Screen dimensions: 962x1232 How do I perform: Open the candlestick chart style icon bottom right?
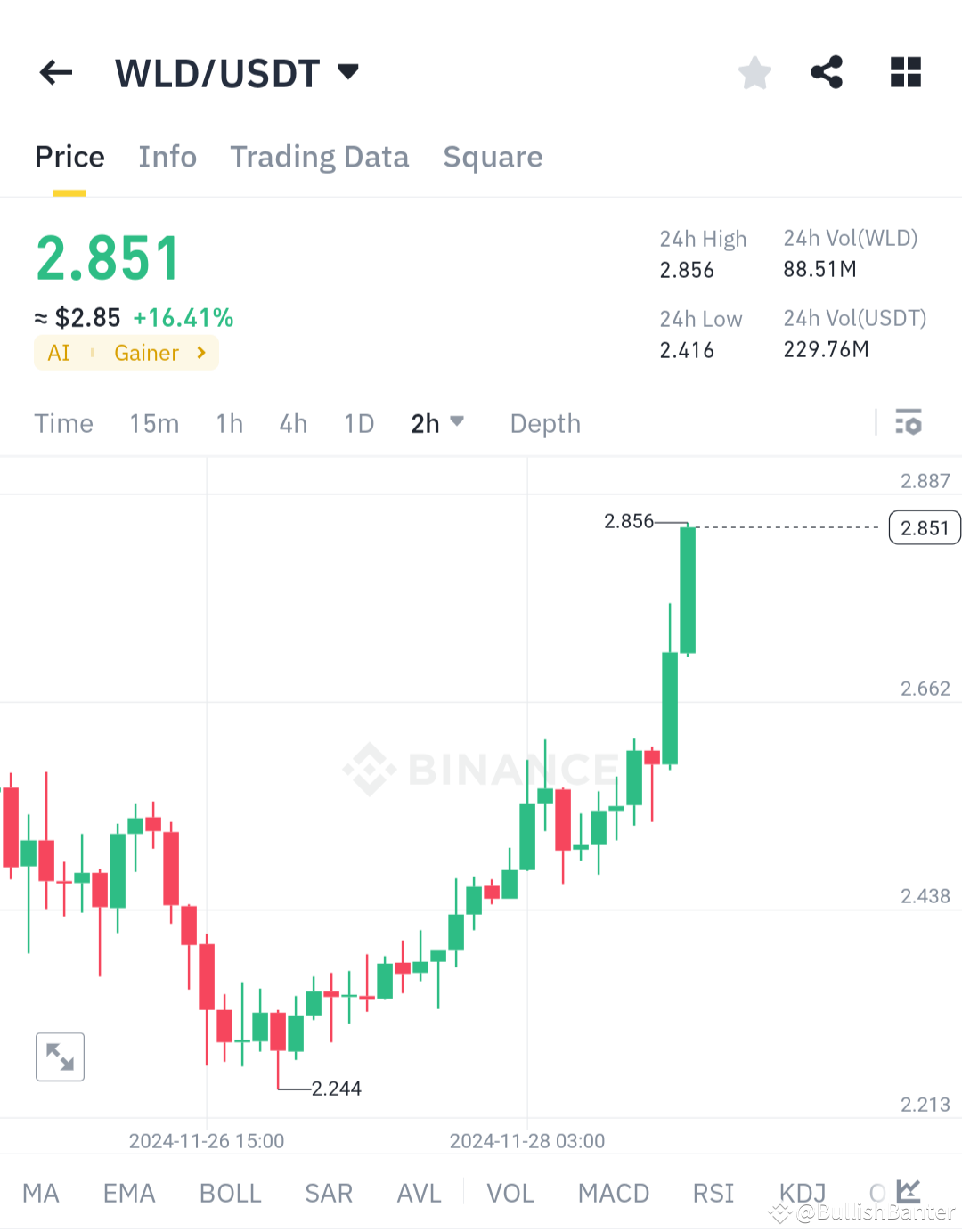909,1191
